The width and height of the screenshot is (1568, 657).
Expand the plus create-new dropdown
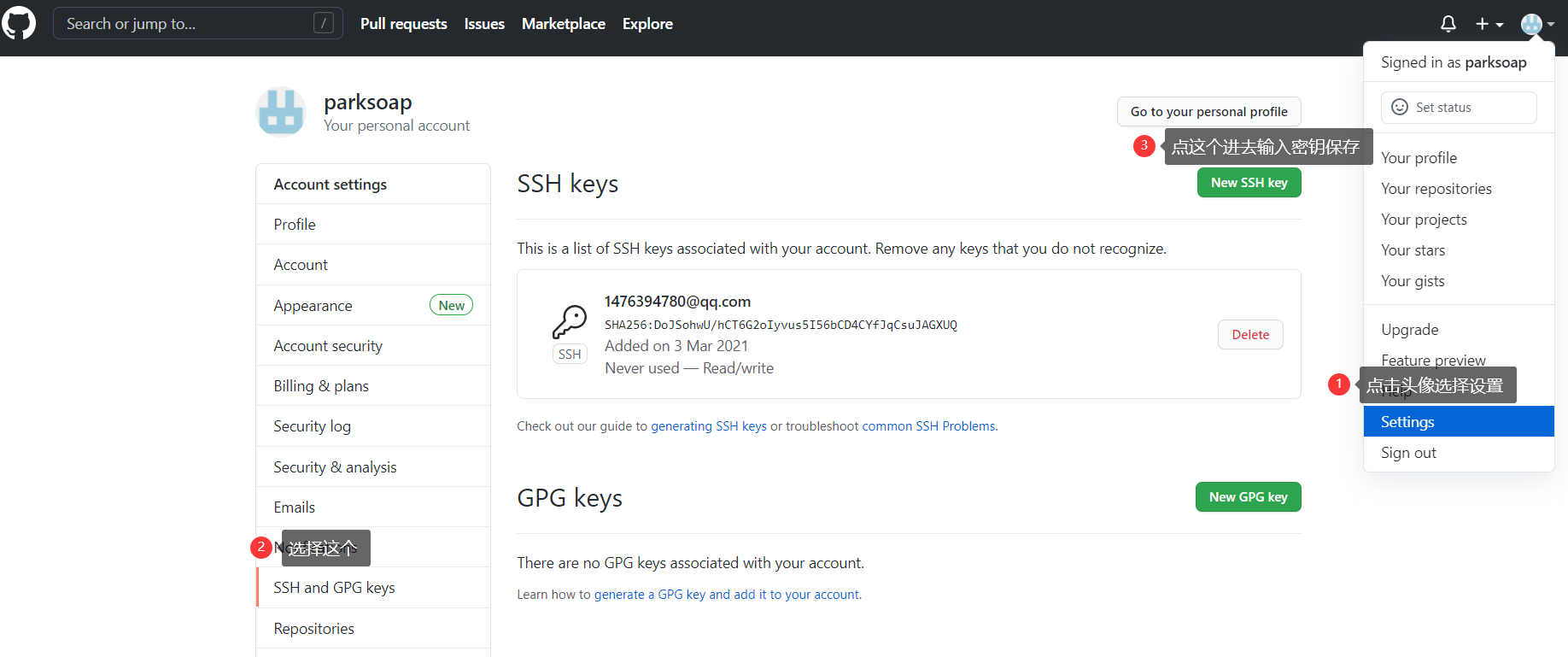[1489, 24]
